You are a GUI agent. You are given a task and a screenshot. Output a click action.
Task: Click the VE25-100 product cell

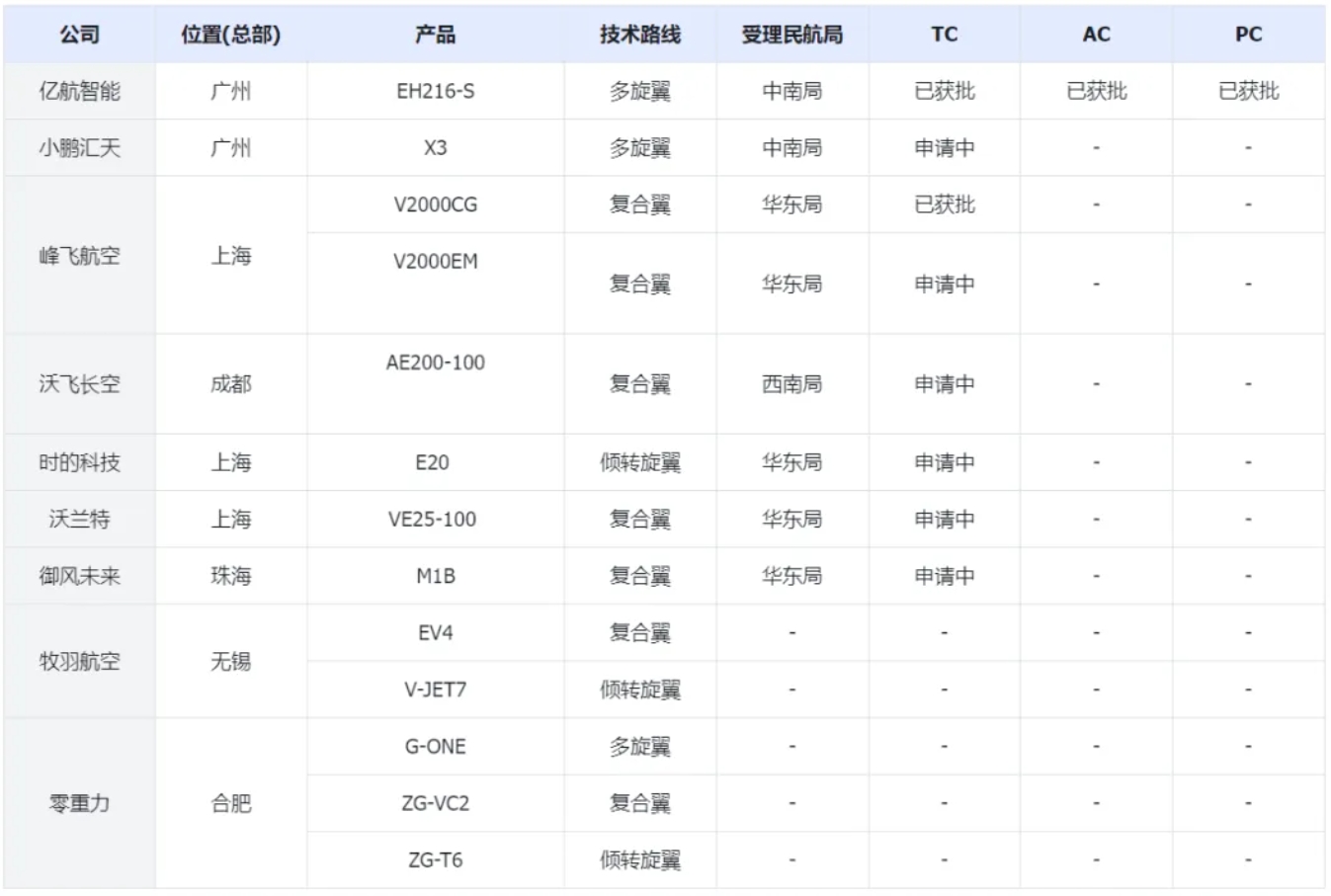tap(436, 520)
